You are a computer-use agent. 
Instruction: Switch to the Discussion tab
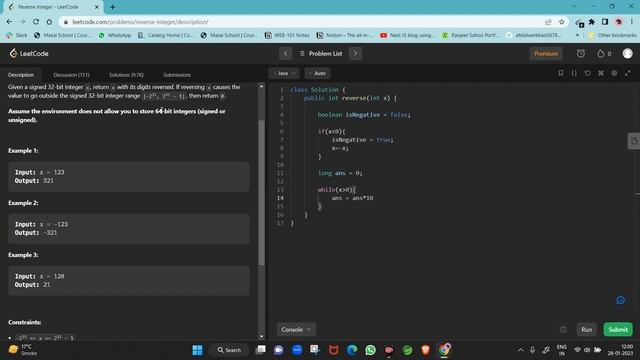click(x=71, y=75)
